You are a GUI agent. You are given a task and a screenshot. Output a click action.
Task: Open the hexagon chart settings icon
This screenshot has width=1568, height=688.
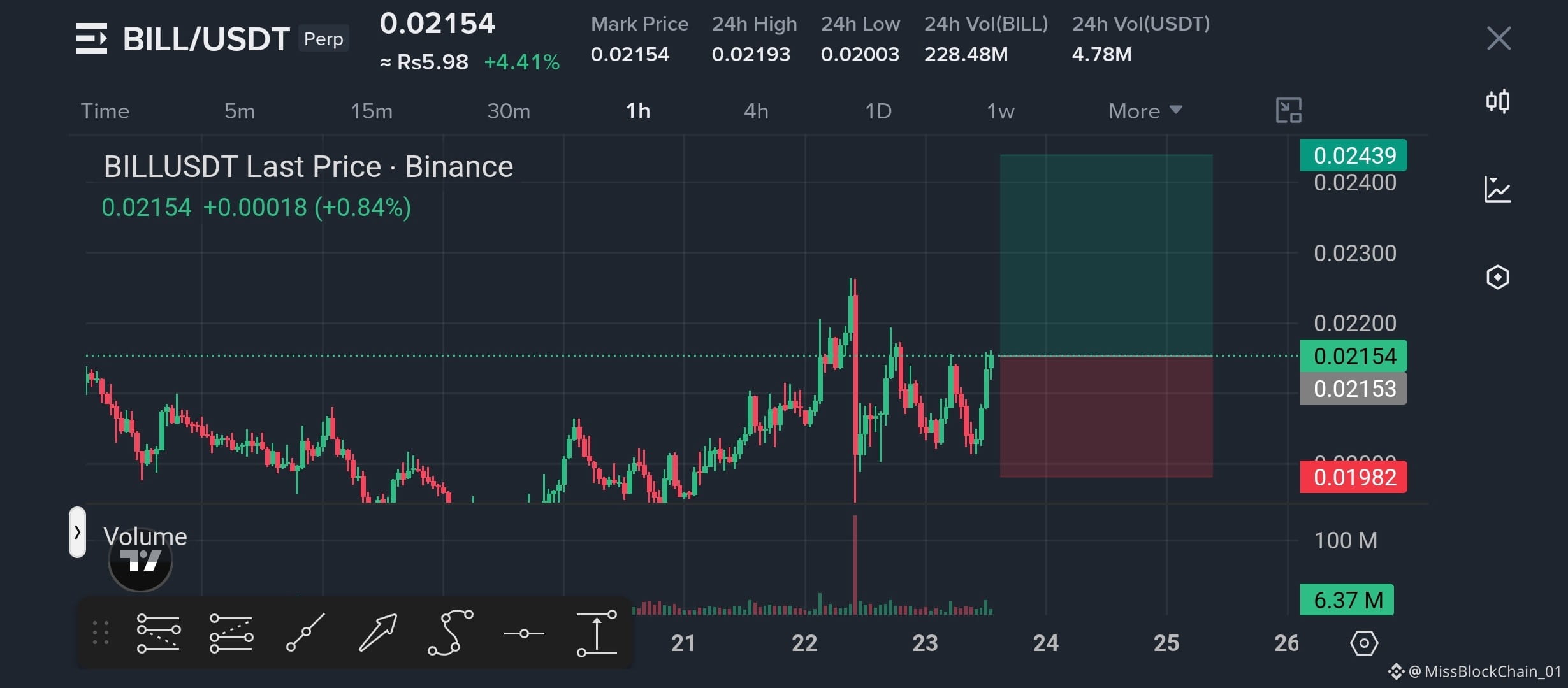[1497, 277]
